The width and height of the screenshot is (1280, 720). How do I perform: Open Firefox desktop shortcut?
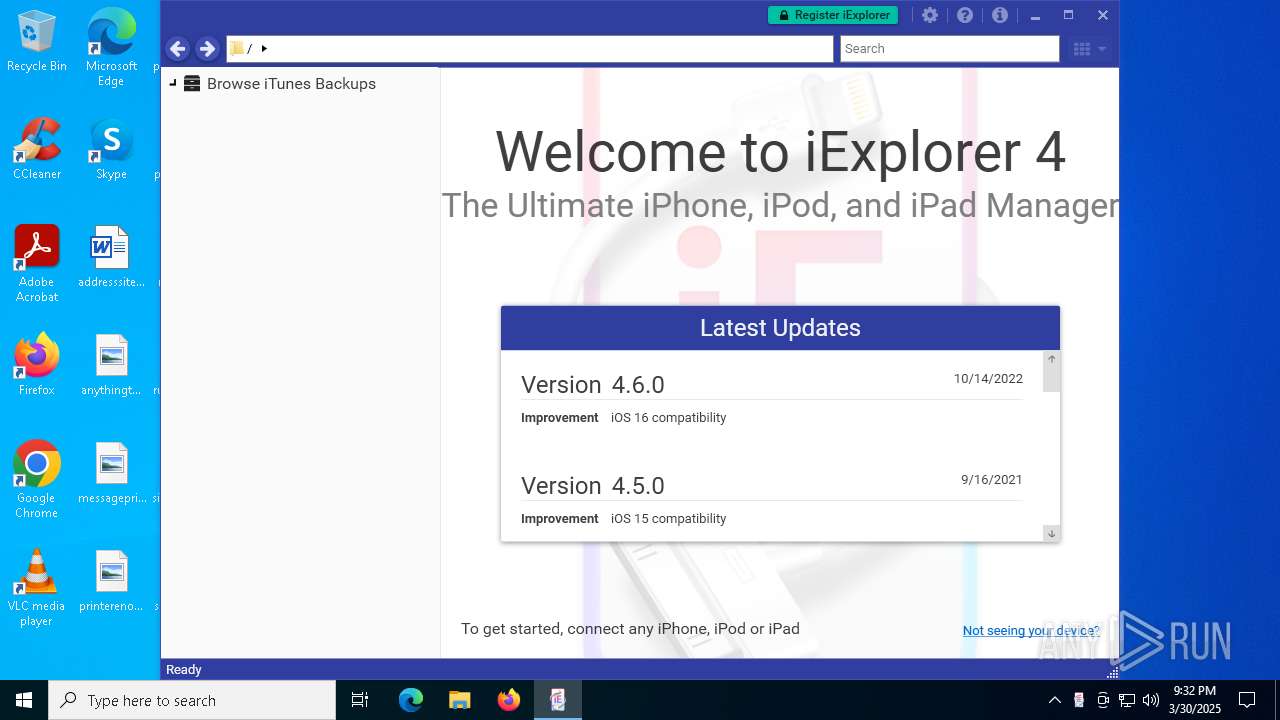click(x=37, y=365)
